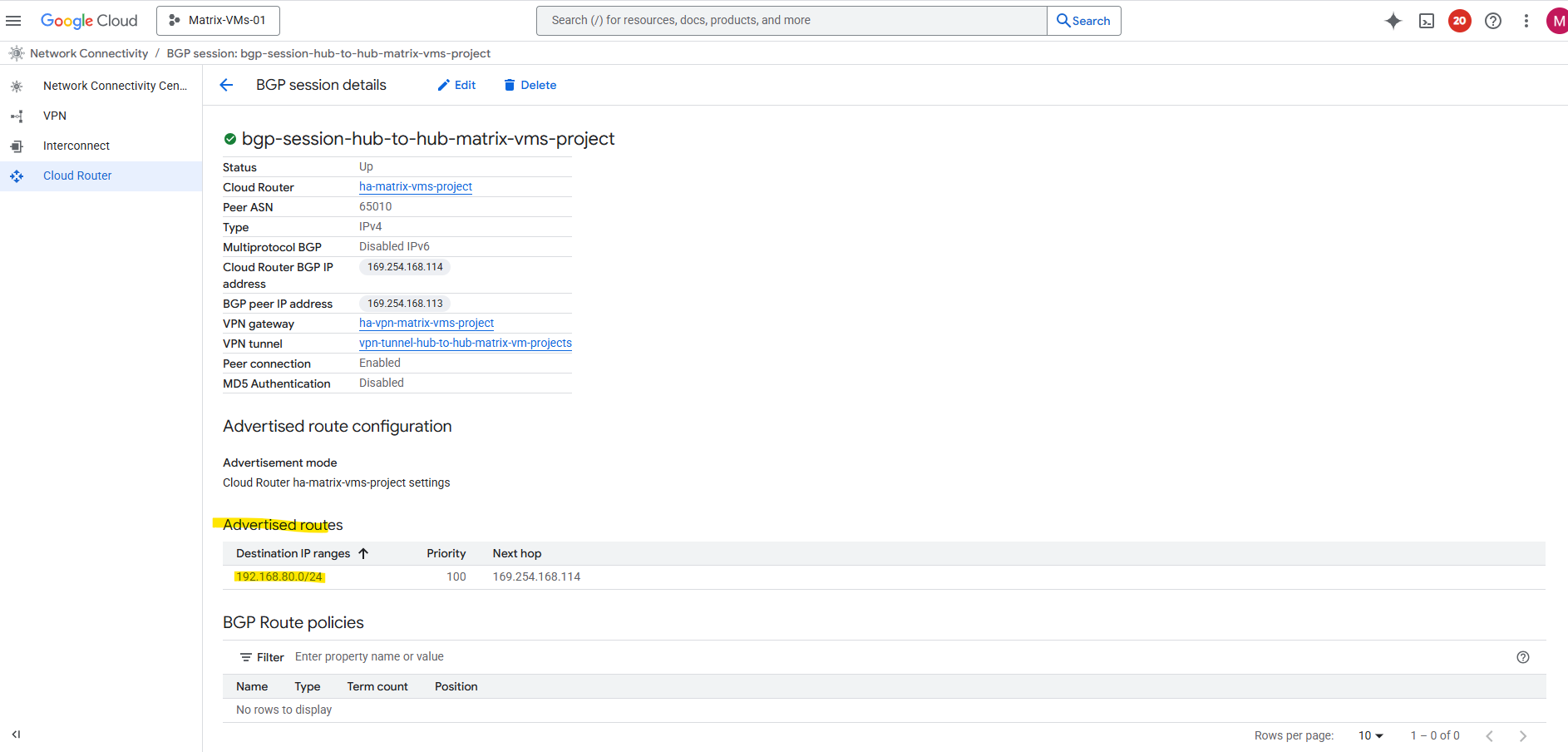
Task: Go back using the left arrow
Action: tap(226, 85)
